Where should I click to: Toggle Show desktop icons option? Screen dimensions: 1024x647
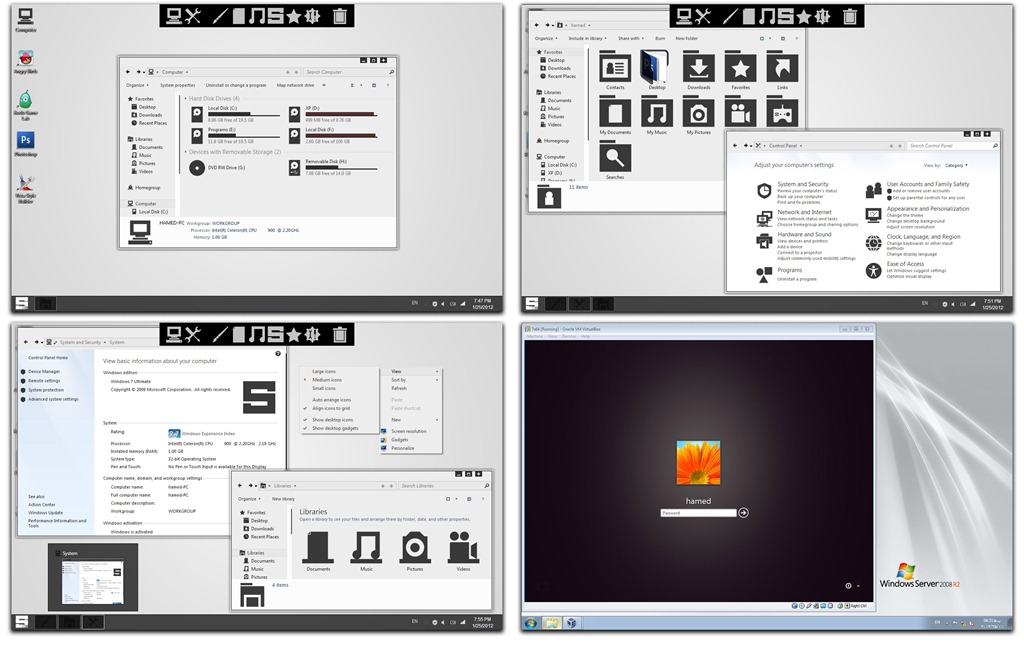pos(332,420)
